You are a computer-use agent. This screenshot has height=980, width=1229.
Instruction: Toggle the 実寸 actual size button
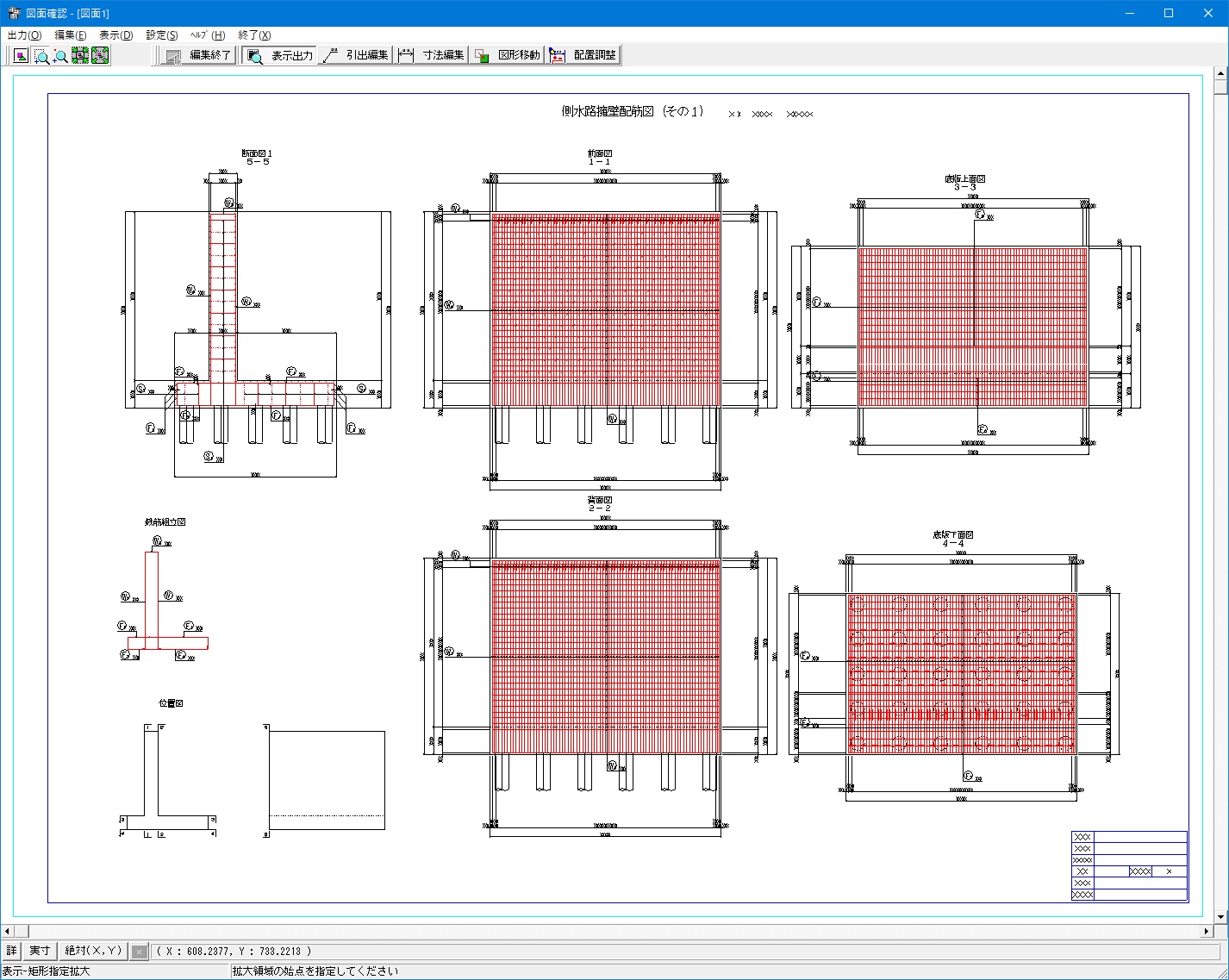click(40, 951)
